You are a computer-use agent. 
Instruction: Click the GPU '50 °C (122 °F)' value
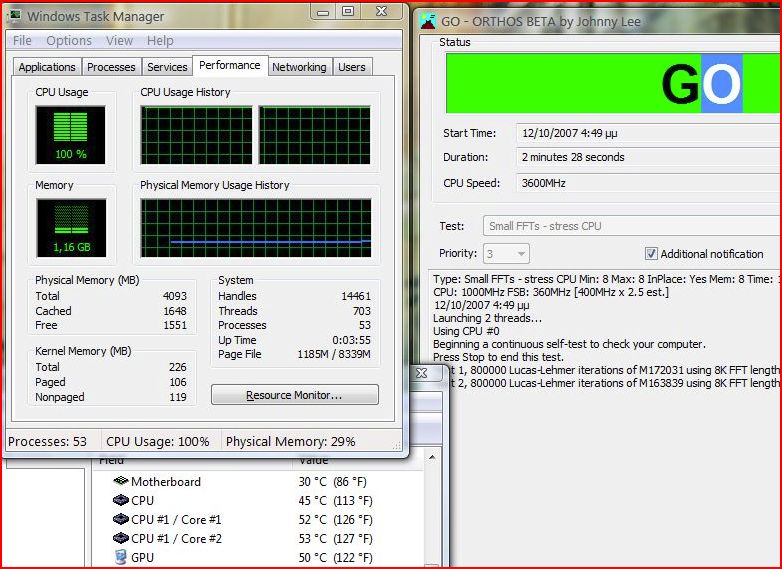coord(336,558)
